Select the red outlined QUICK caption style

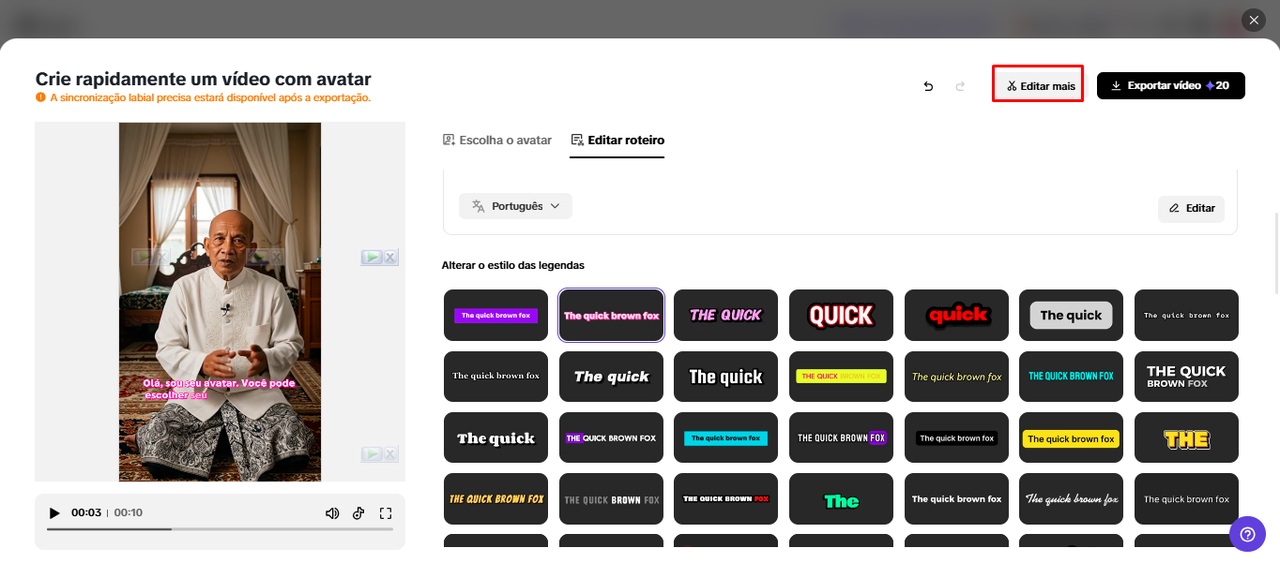pos(841,315)
